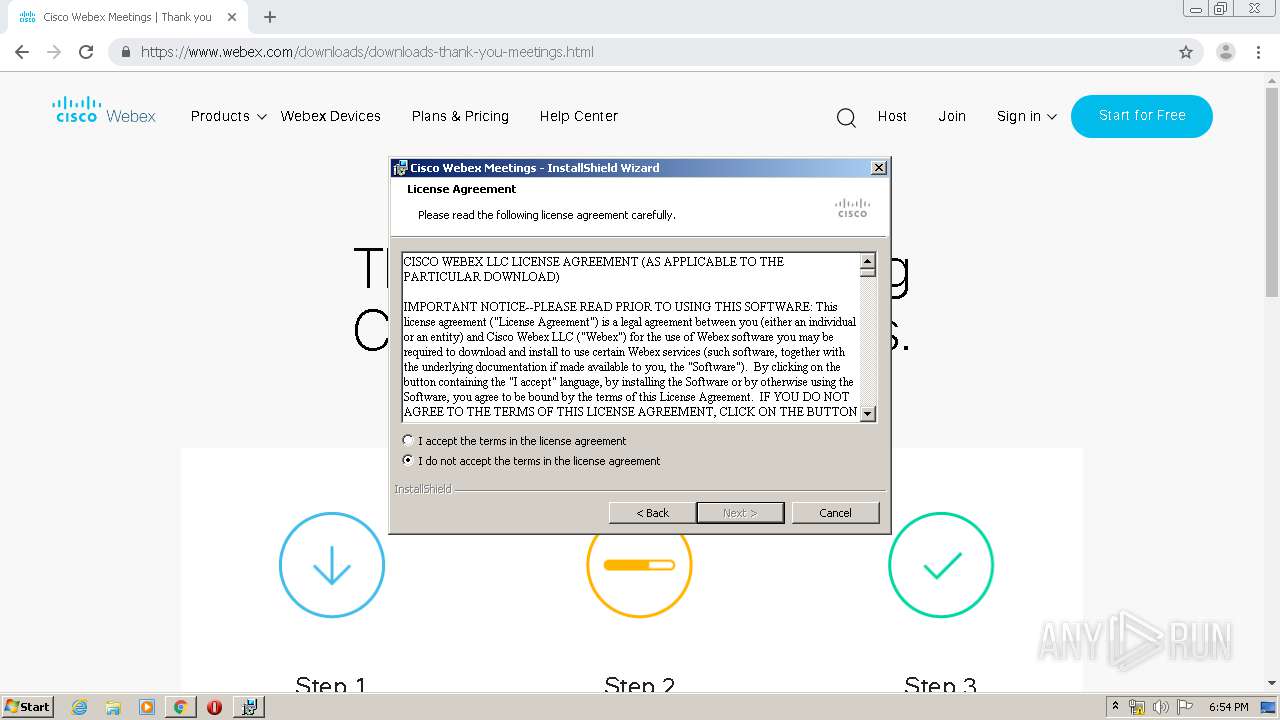This screenshot has height=720, width=1280.
Task: Close the InstallShield Wizard dialog
Action: [879, 168]
